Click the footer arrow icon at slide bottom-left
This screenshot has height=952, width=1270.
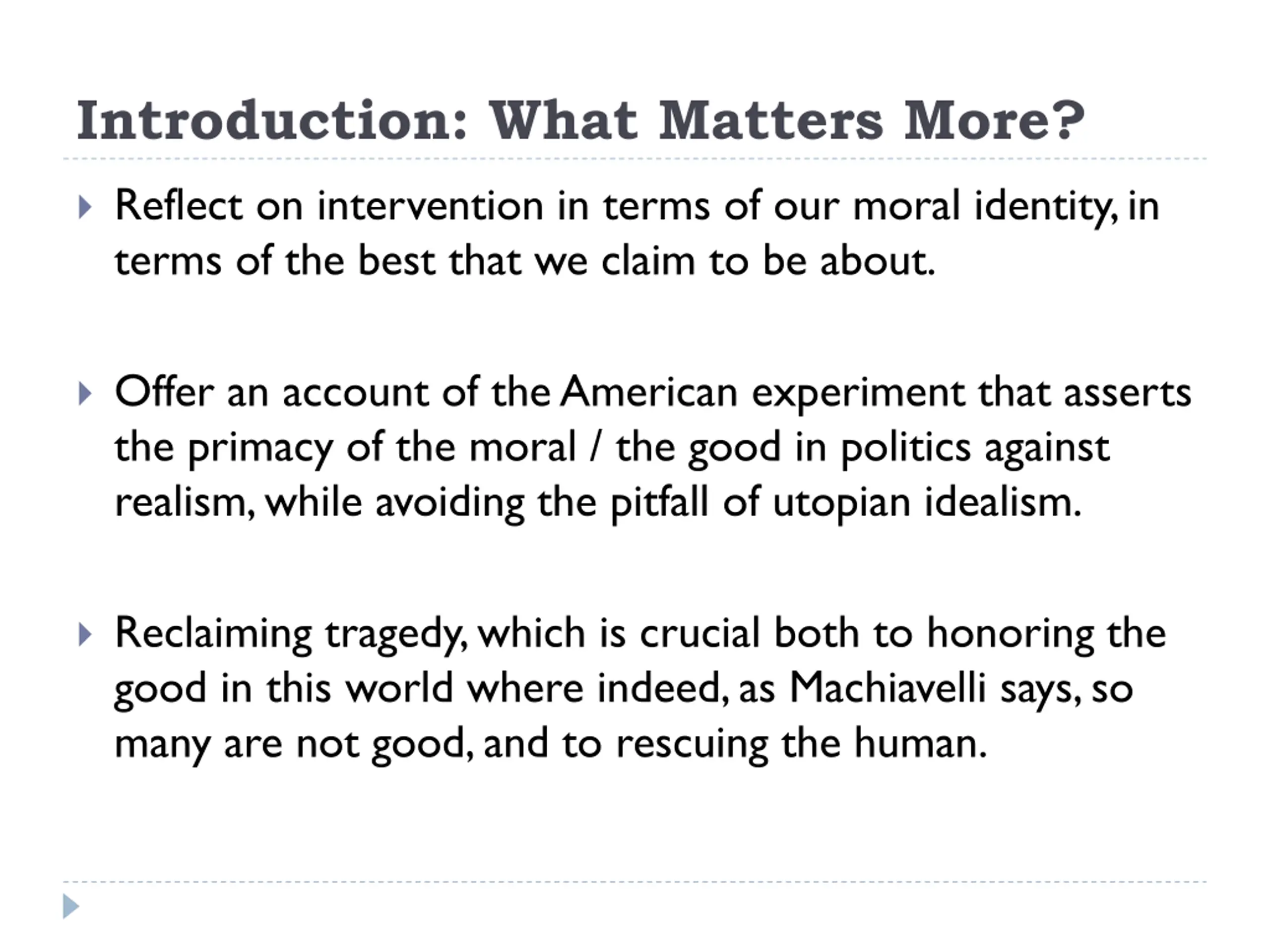click(x=70, y=906)
